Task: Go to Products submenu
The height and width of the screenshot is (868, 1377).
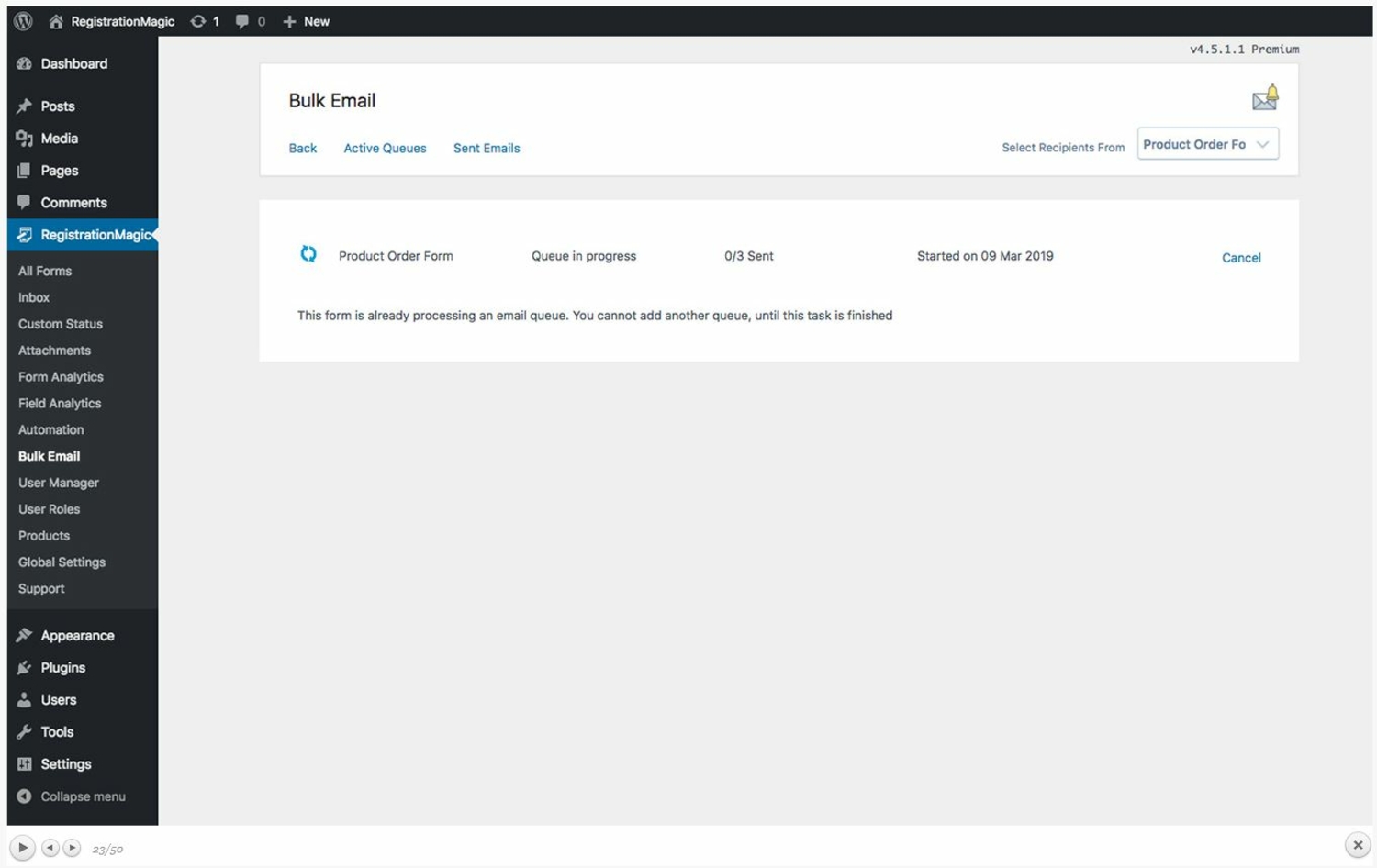Action: pos(44,536)
